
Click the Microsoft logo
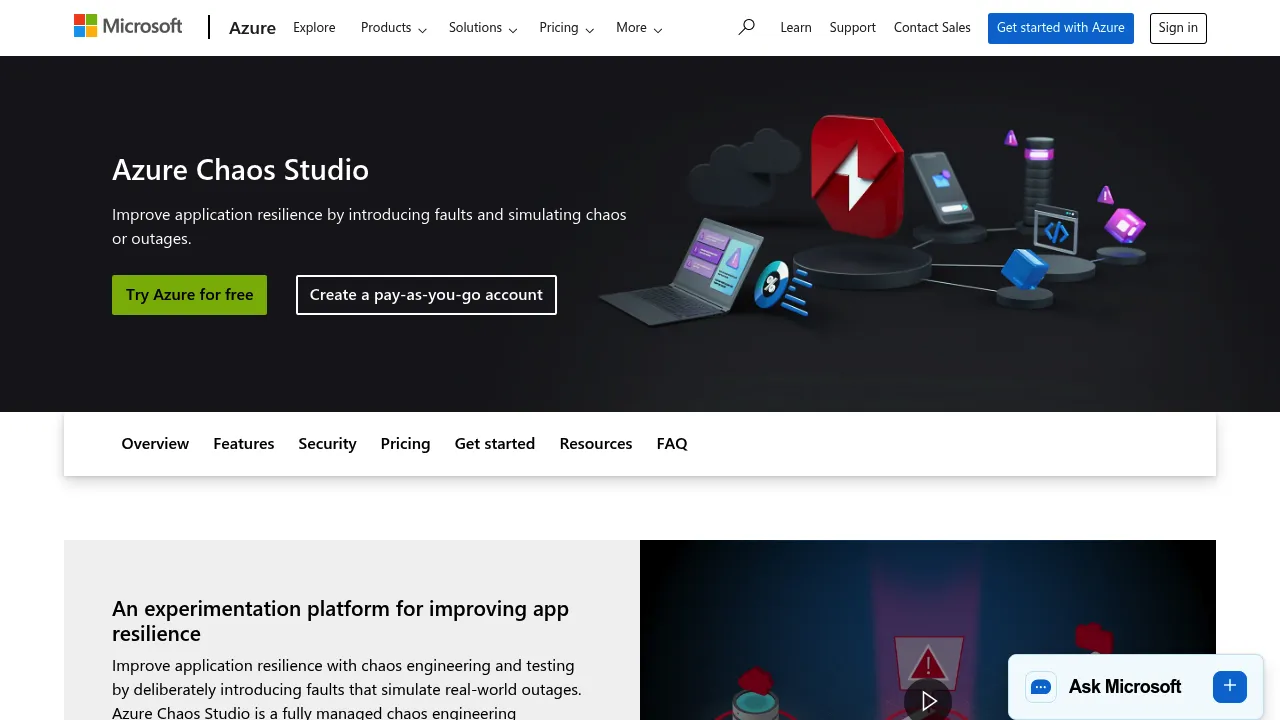pos(128,27)
